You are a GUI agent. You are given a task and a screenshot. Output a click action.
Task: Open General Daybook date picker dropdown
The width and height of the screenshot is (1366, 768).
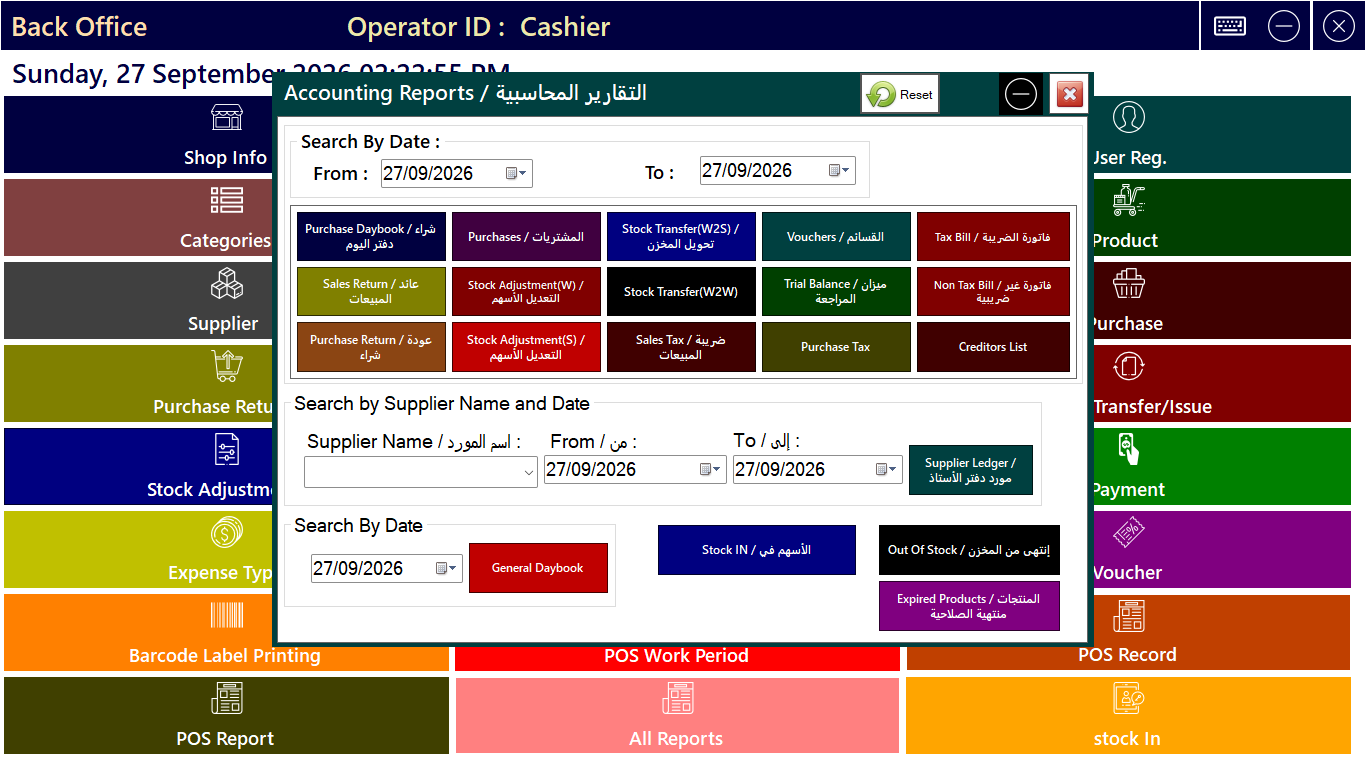(x=447, y=568)
